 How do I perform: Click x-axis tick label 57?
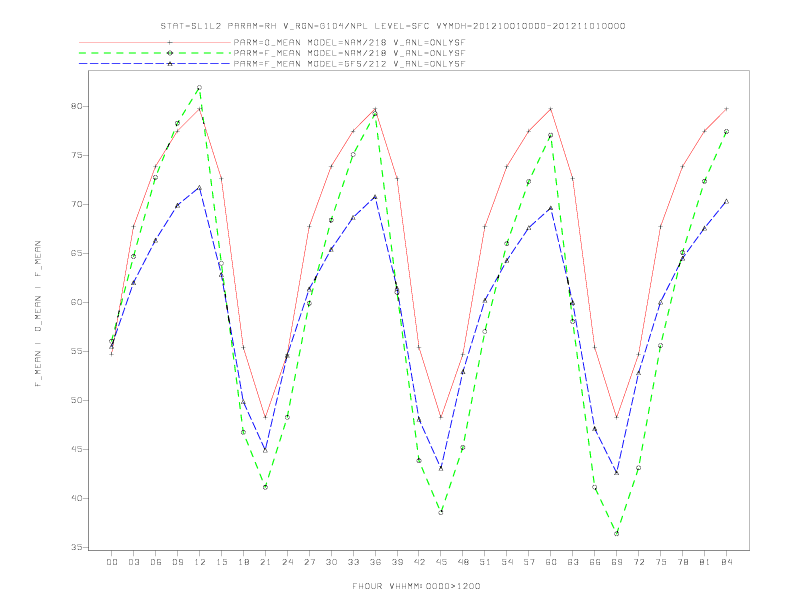tap(529, 562)
